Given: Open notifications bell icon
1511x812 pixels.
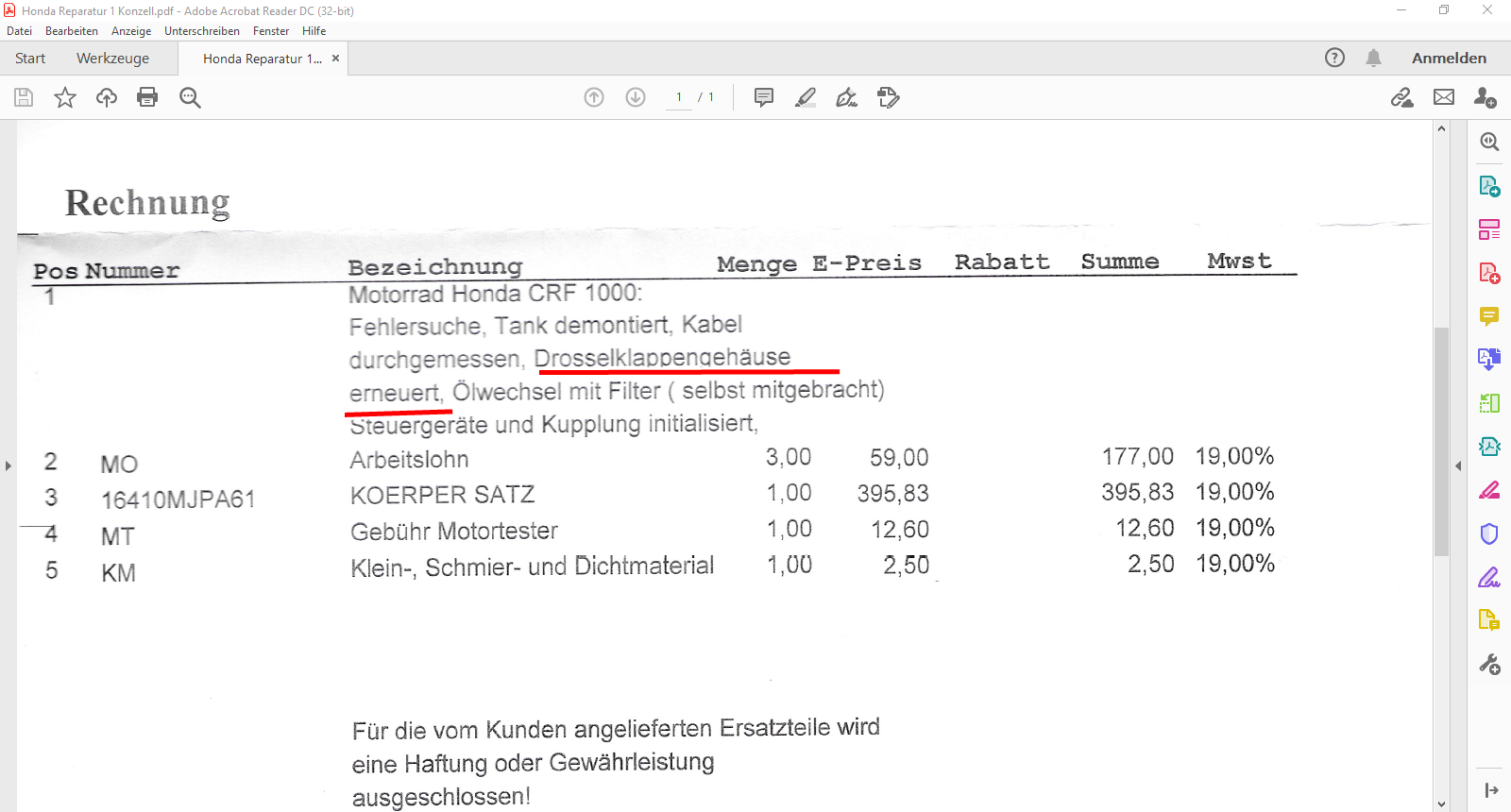Looking at the screenshot, I should click(x=1373, y=58).
